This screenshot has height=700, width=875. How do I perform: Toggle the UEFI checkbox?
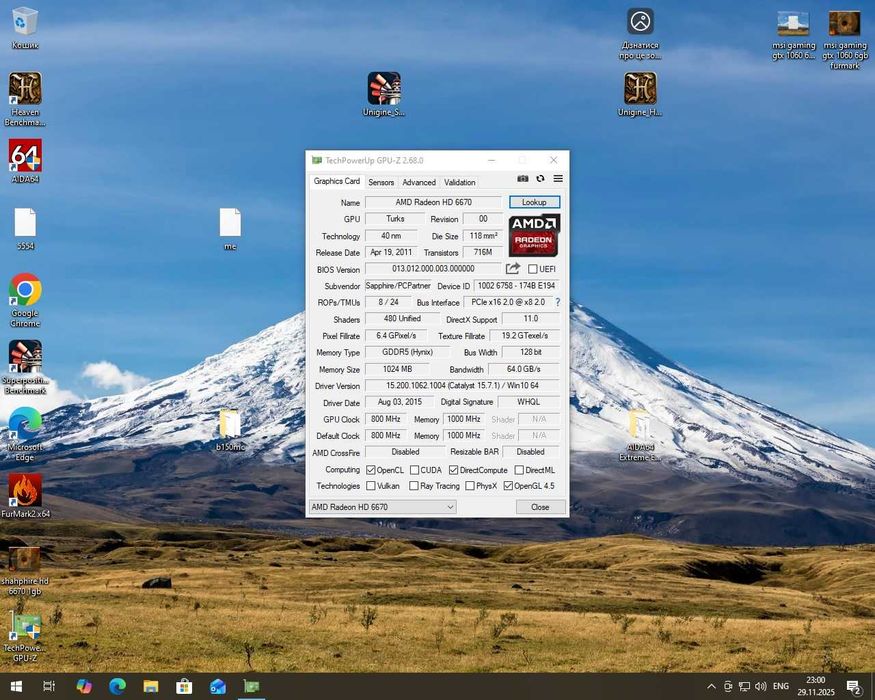pos(533,269)
